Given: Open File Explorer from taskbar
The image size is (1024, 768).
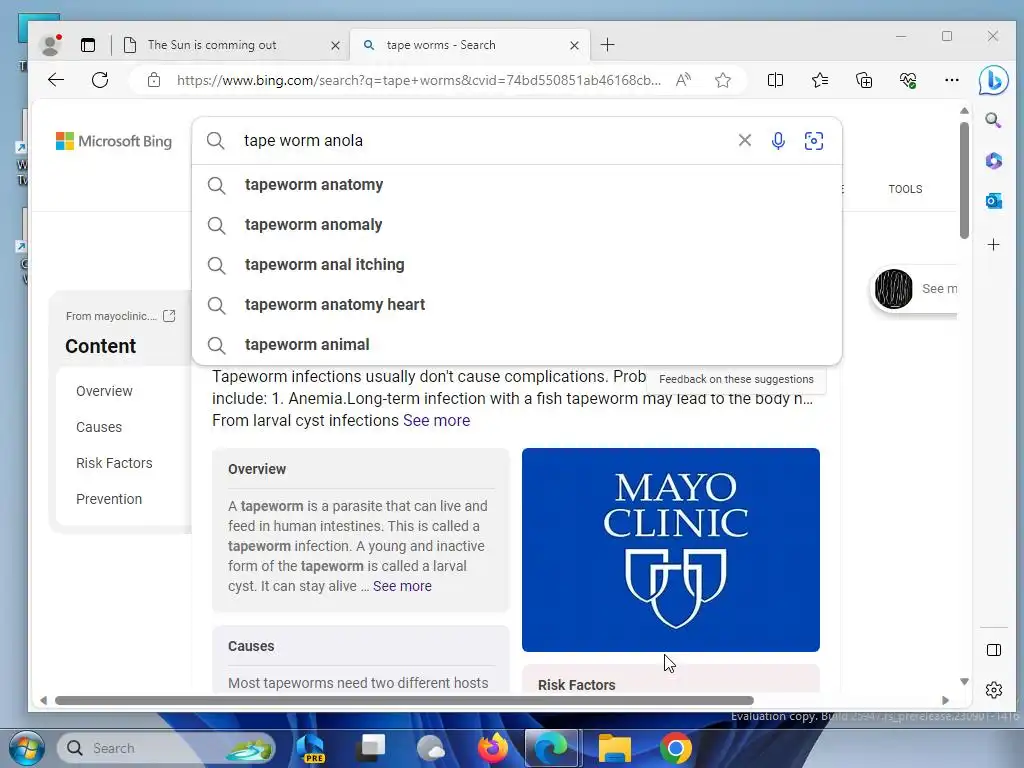Looking at the screenshot, I should tap(614, 748).
